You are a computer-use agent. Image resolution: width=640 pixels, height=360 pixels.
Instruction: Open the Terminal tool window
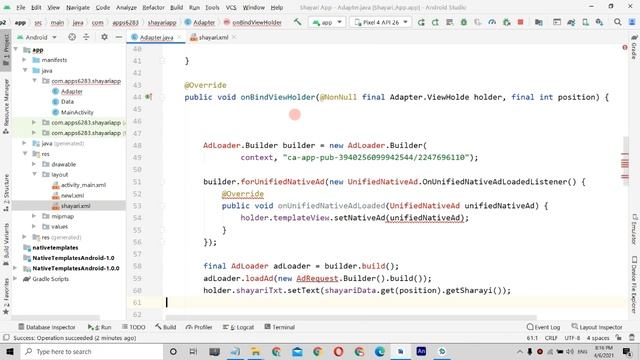280,327
